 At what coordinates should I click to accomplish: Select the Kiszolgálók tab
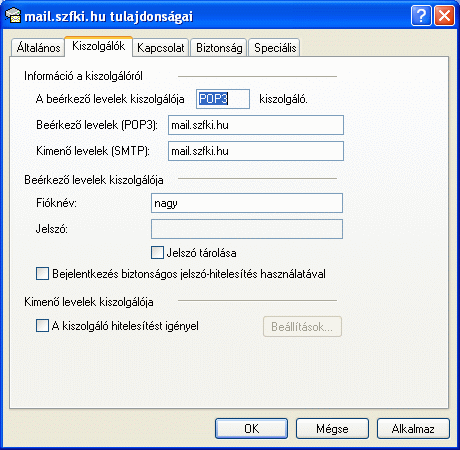[x=99, y=46]
